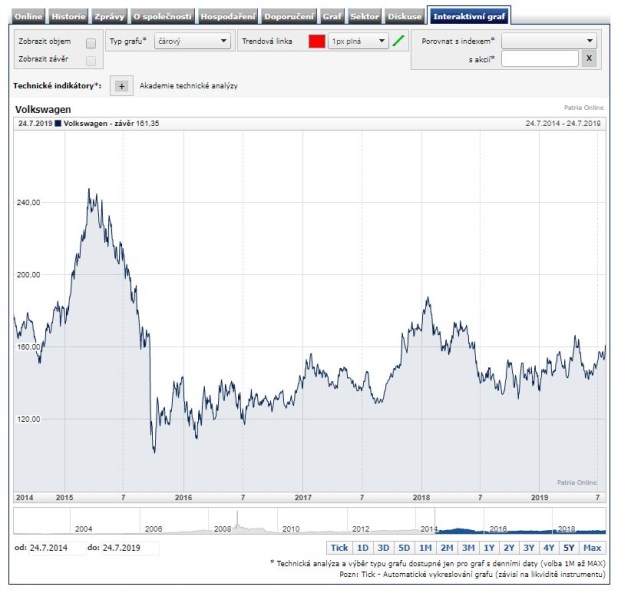Switch to the Historie tab
Image resolution: width=631 pixels, height=600 pixels.
click(x=68, y=16)
